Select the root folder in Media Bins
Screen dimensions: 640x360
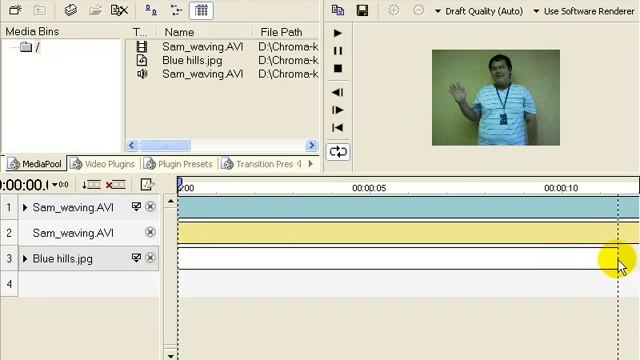(30, 47)
